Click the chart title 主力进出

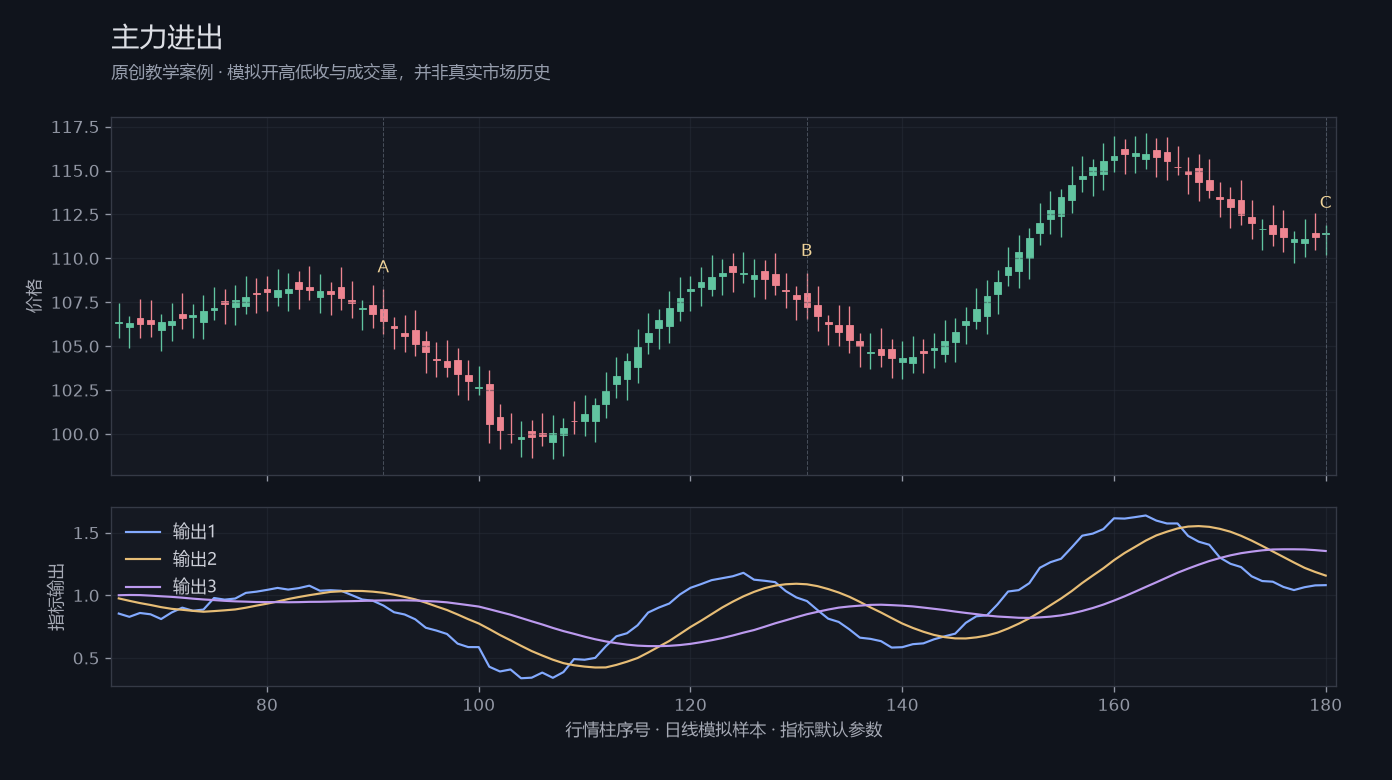tap(167, 38)
